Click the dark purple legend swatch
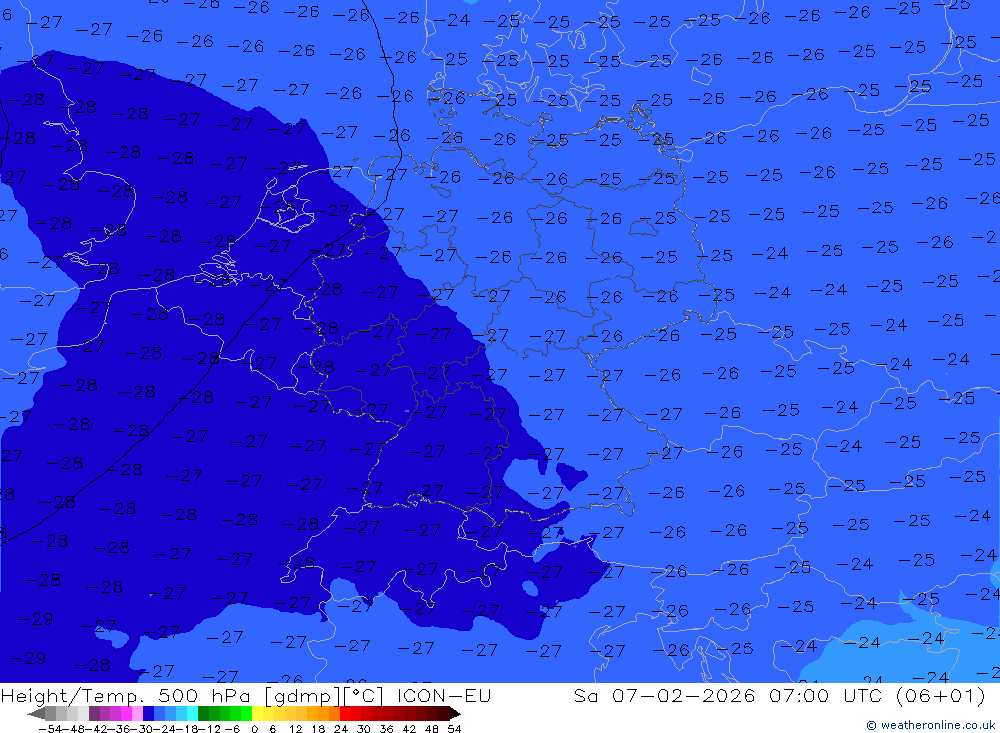The image size is (1000, 733). (x=94, y=713)
